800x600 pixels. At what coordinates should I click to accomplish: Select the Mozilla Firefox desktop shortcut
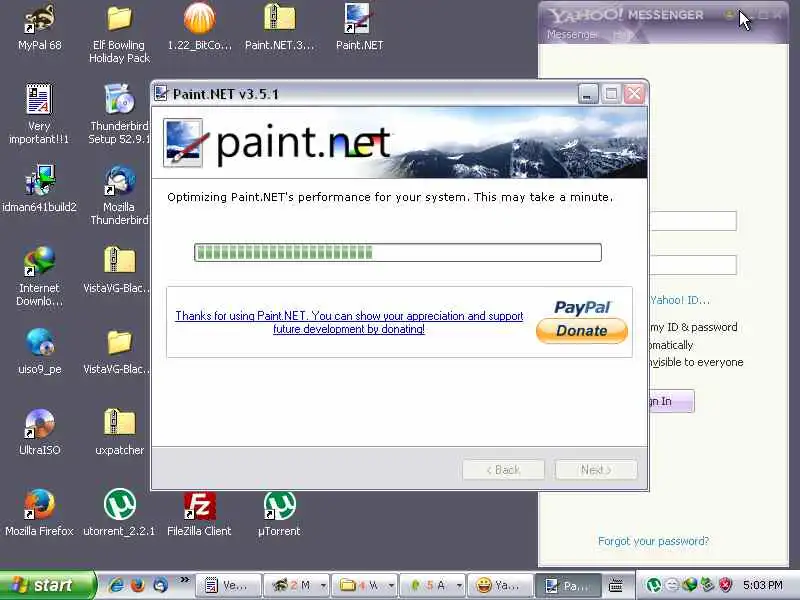coord(39,513)
